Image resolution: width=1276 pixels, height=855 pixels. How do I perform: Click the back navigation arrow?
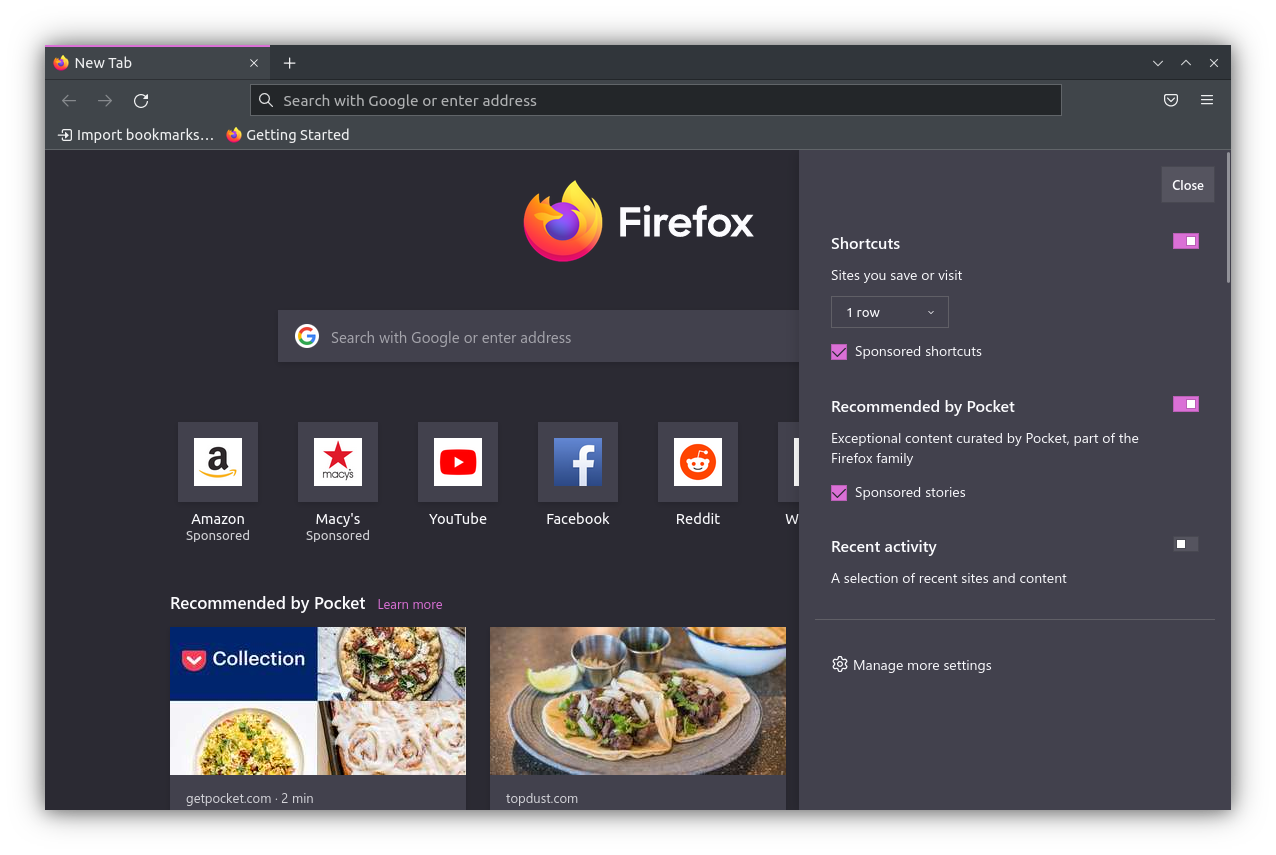point(69,101)
